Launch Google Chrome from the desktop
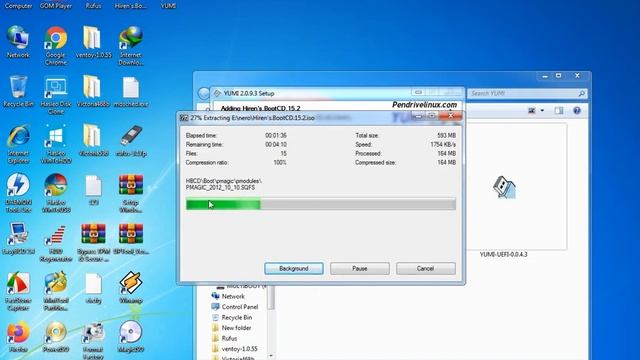Screen dimensions: 640x360 click(56, 45)
